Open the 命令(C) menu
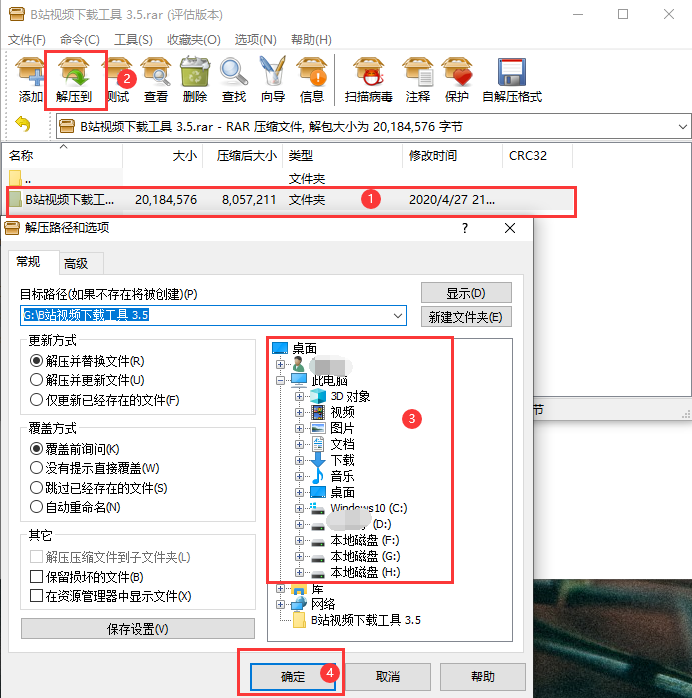The image size is (692, 698). 80,40
